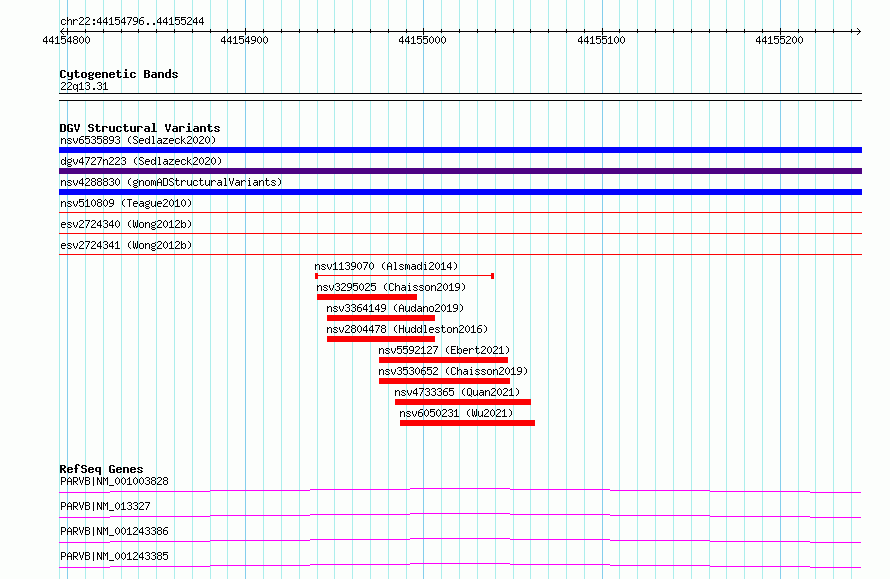Select the nsv3530652 (Chaisson2019) red bar

pos(444,381)
